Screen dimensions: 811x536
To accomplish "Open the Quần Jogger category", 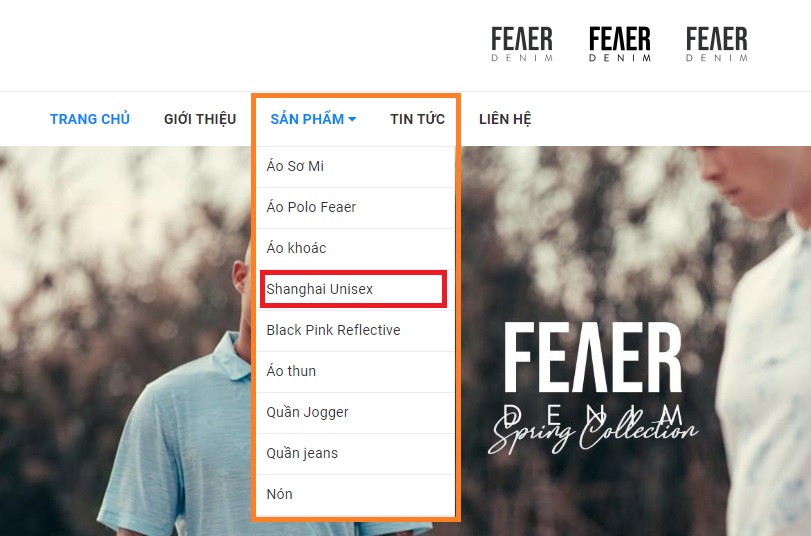I will [355, 412].
